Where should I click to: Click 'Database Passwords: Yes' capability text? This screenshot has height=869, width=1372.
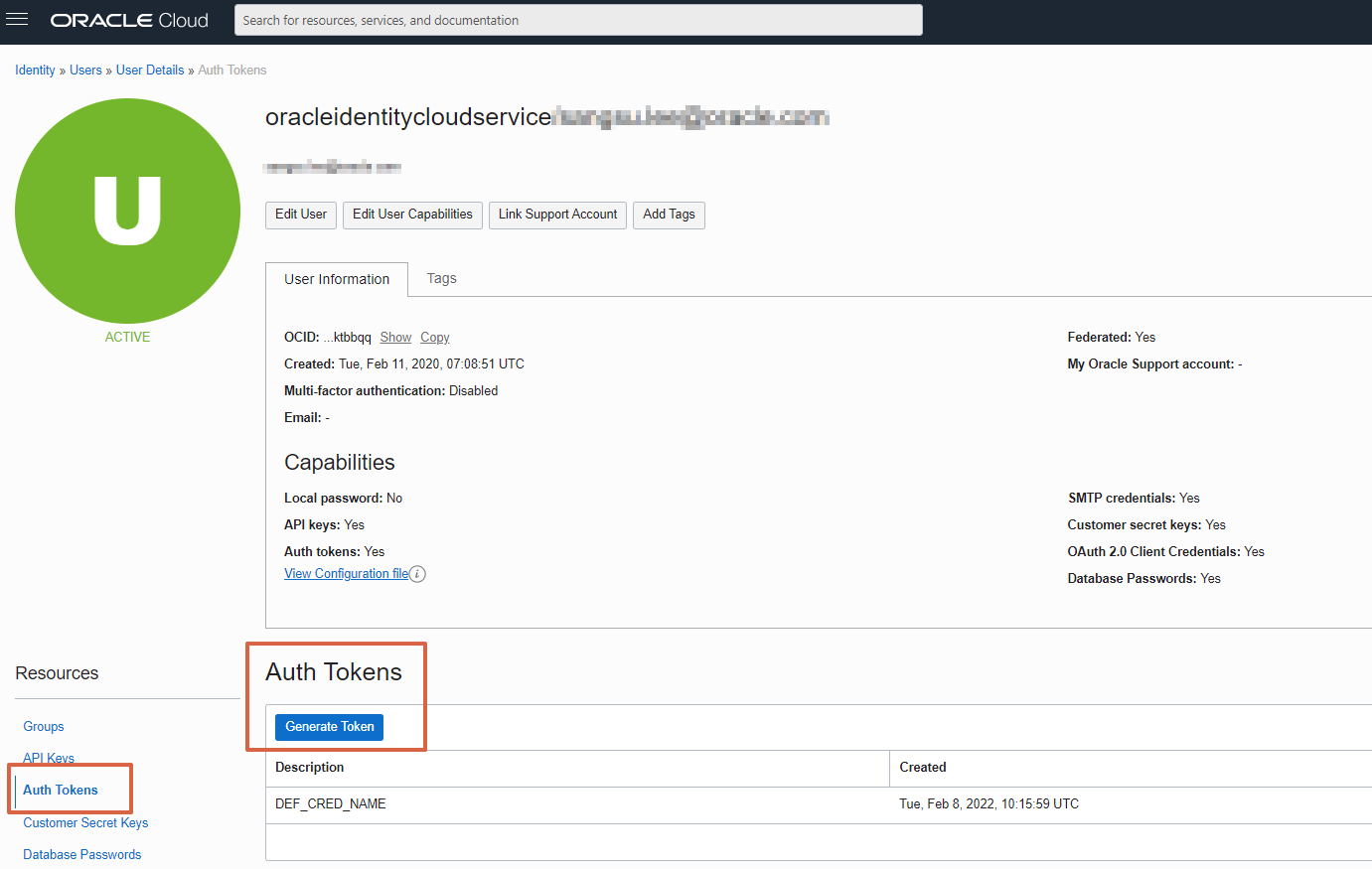[1143, 579]
